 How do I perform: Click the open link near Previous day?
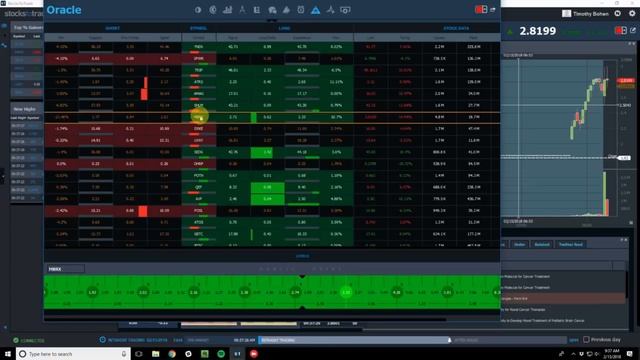click(574, 340)
